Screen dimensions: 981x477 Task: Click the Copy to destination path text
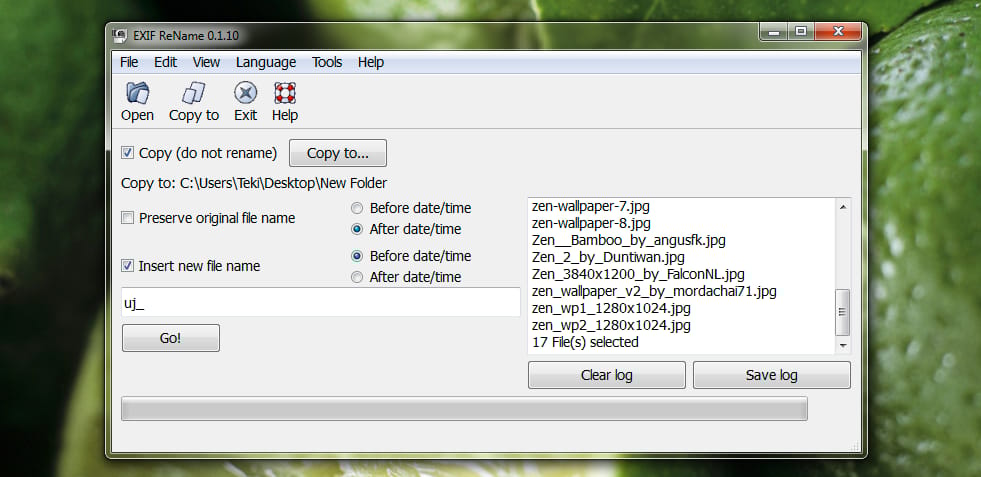[x=254, y=183]
